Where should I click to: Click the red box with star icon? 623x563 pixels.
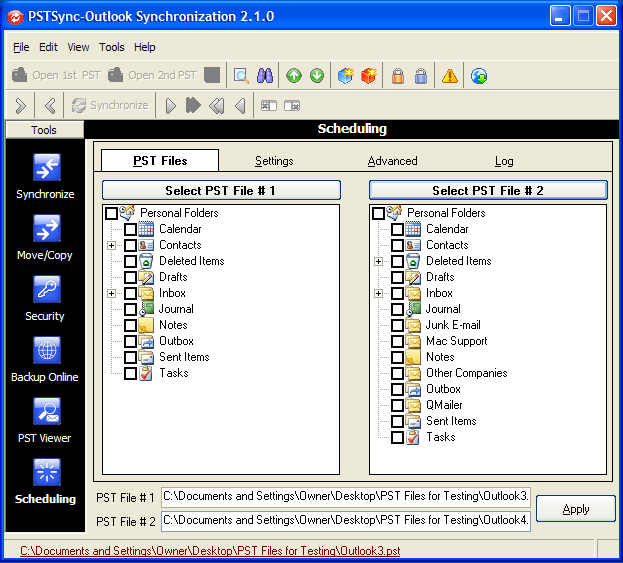(369, 75)
